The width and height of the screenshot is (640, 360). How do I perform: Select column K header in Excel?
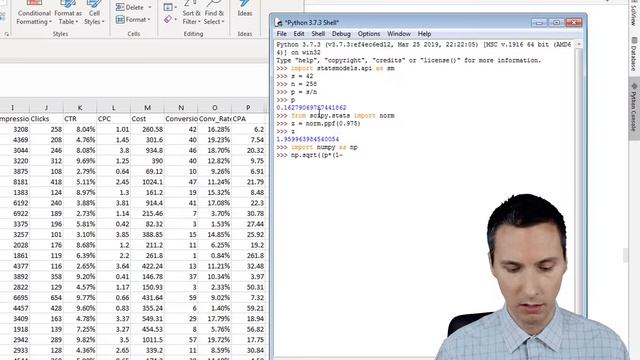(80, 108)
